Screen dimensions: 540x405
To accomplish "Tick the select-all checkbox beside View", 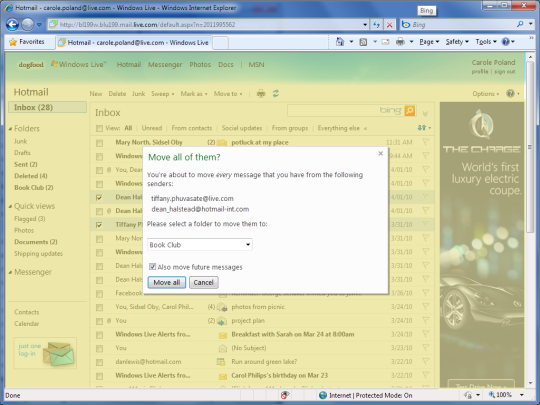I will coord(99,128).
